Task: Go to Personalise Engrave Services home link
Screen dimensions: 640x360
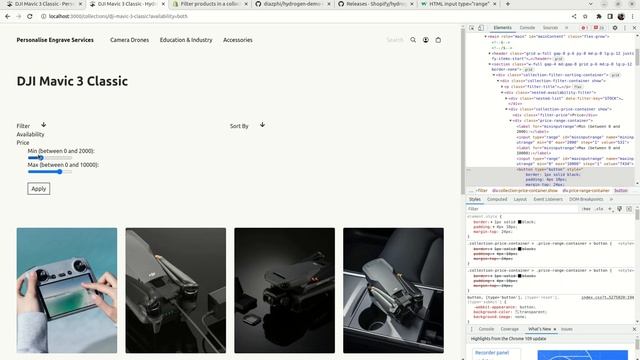Action: coord(55,40)
